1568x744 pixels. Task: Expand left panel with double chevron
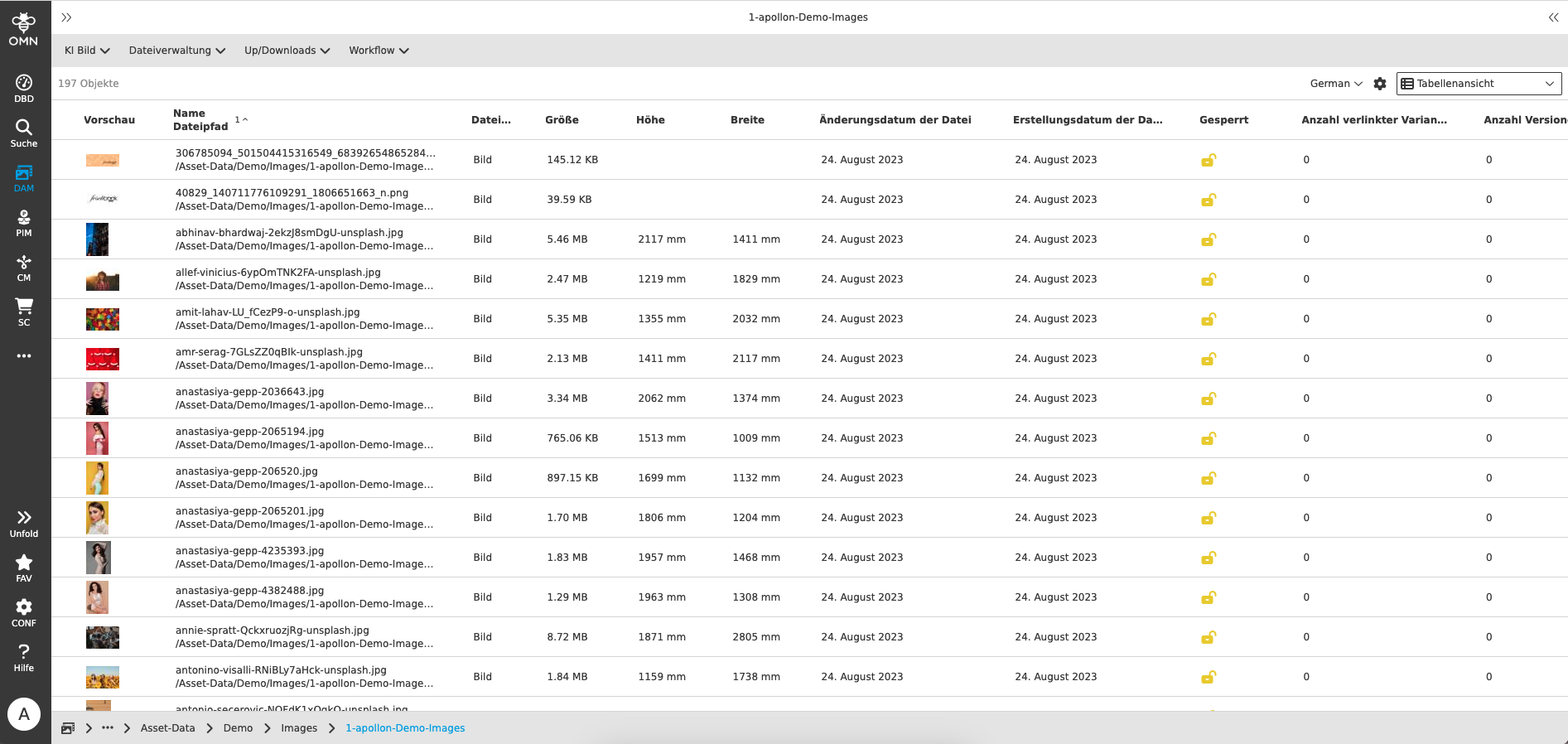tap(66, 17)
